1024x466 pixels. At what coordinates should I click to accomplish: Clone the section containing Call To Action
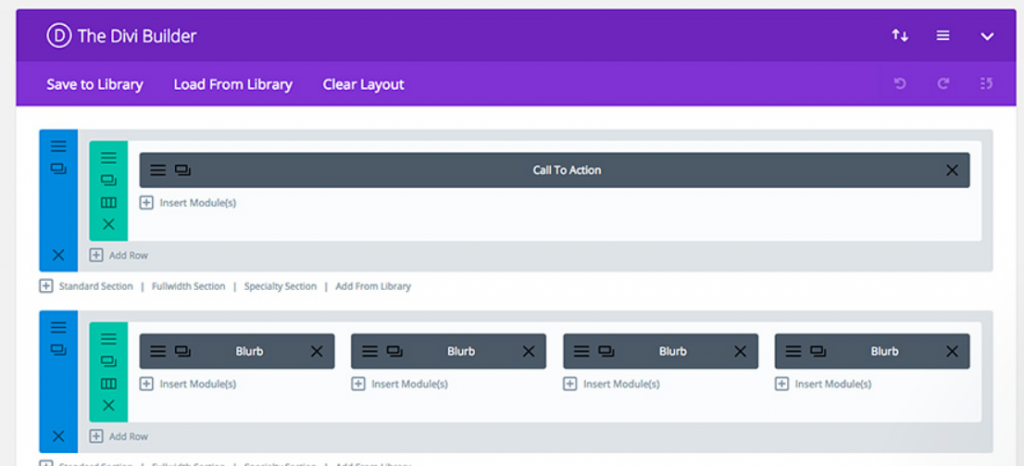[x=59, y=168]
